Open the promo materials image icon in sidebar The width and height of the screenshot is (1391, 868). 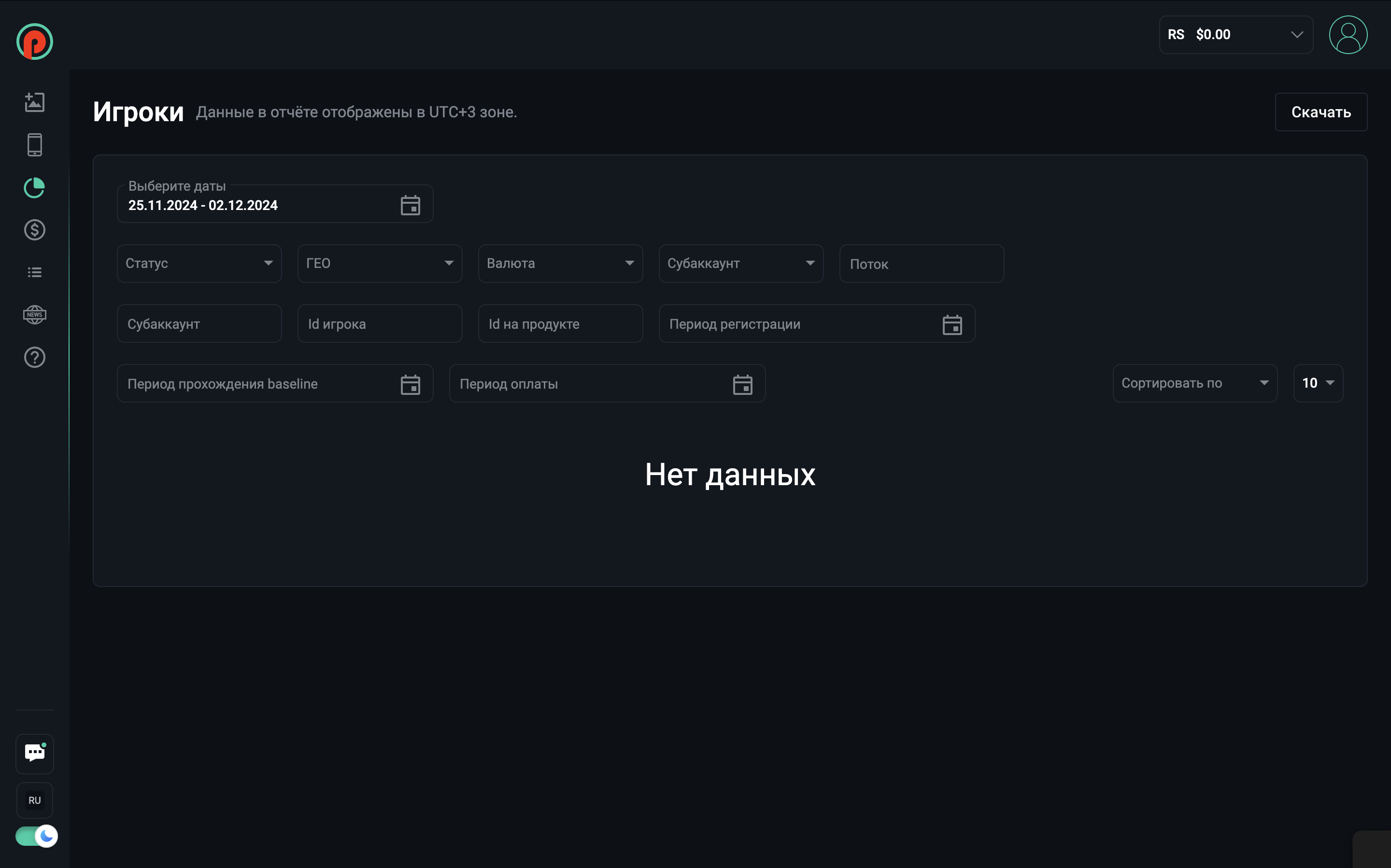[34, 102]
